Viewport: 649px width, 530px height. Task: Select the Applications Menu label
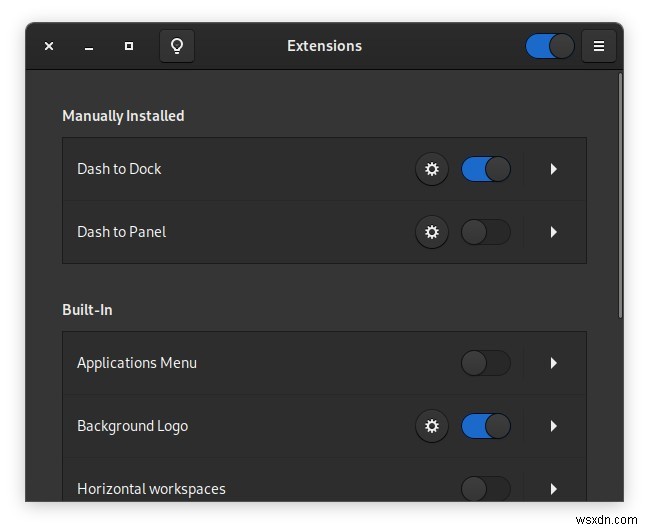click(x=137, y=363)
